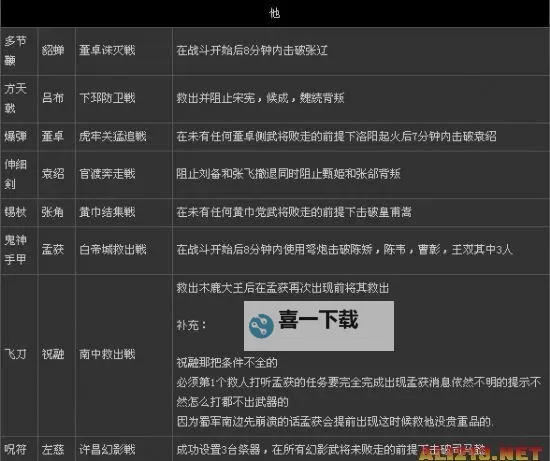This screenshot has height=461, width=550.
Task: Click stage name 白帝城救出戦
Action: point(113,249)
